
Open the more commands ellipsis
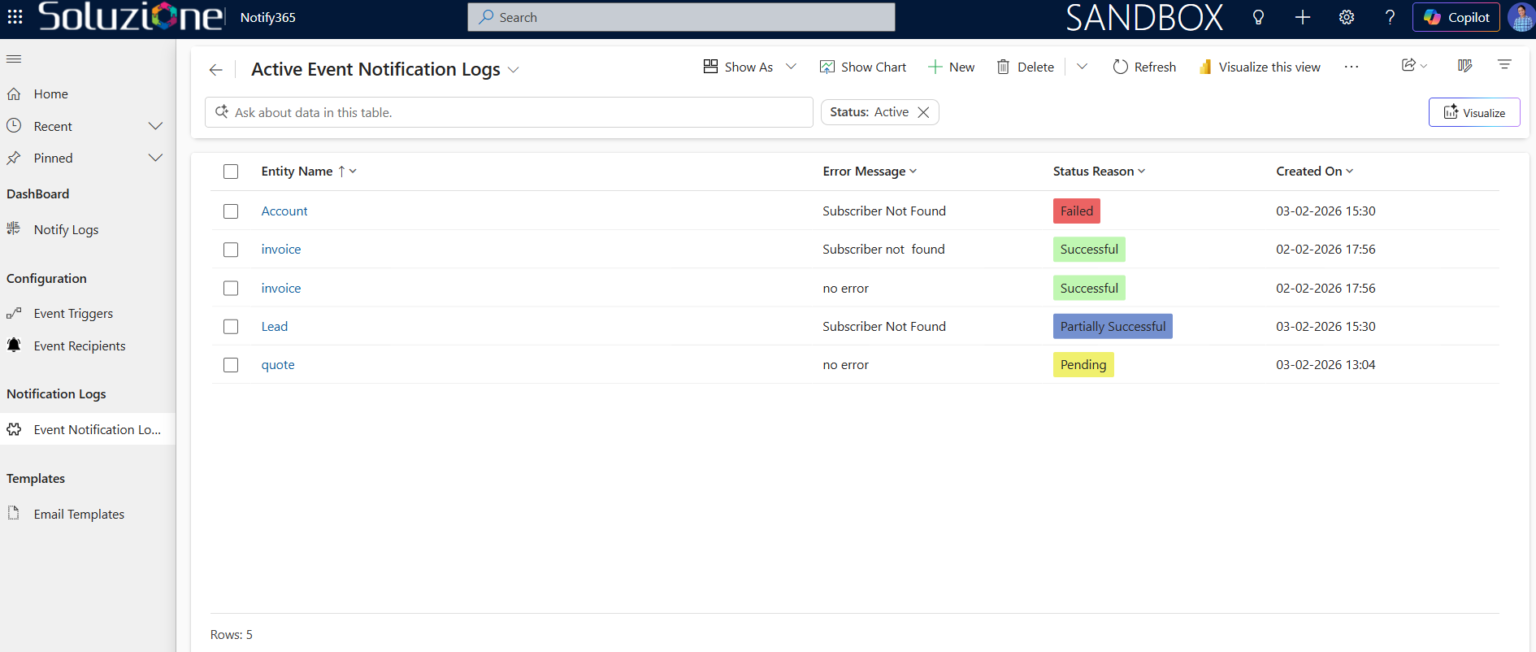pos(1351,67)
